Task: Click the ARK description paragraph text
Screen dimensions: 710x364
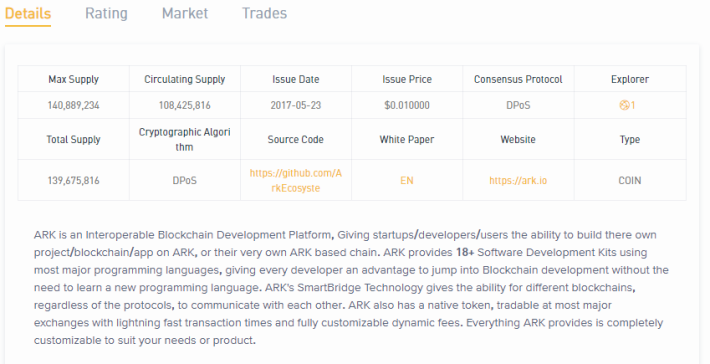Action: [x=351, y=287]
